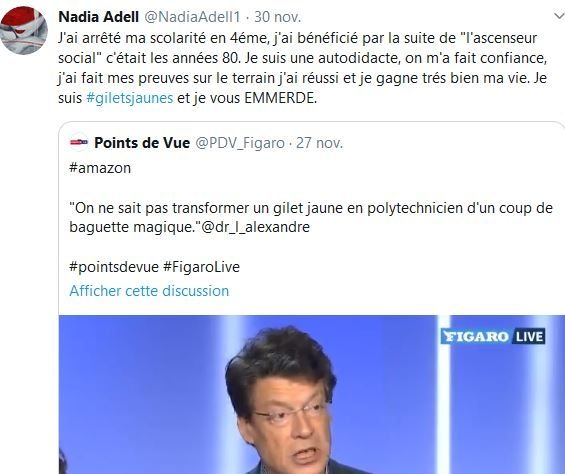
Task: Open the #FigaroLive hashtag
Action: pyautogui.click(x=201, y=267)
